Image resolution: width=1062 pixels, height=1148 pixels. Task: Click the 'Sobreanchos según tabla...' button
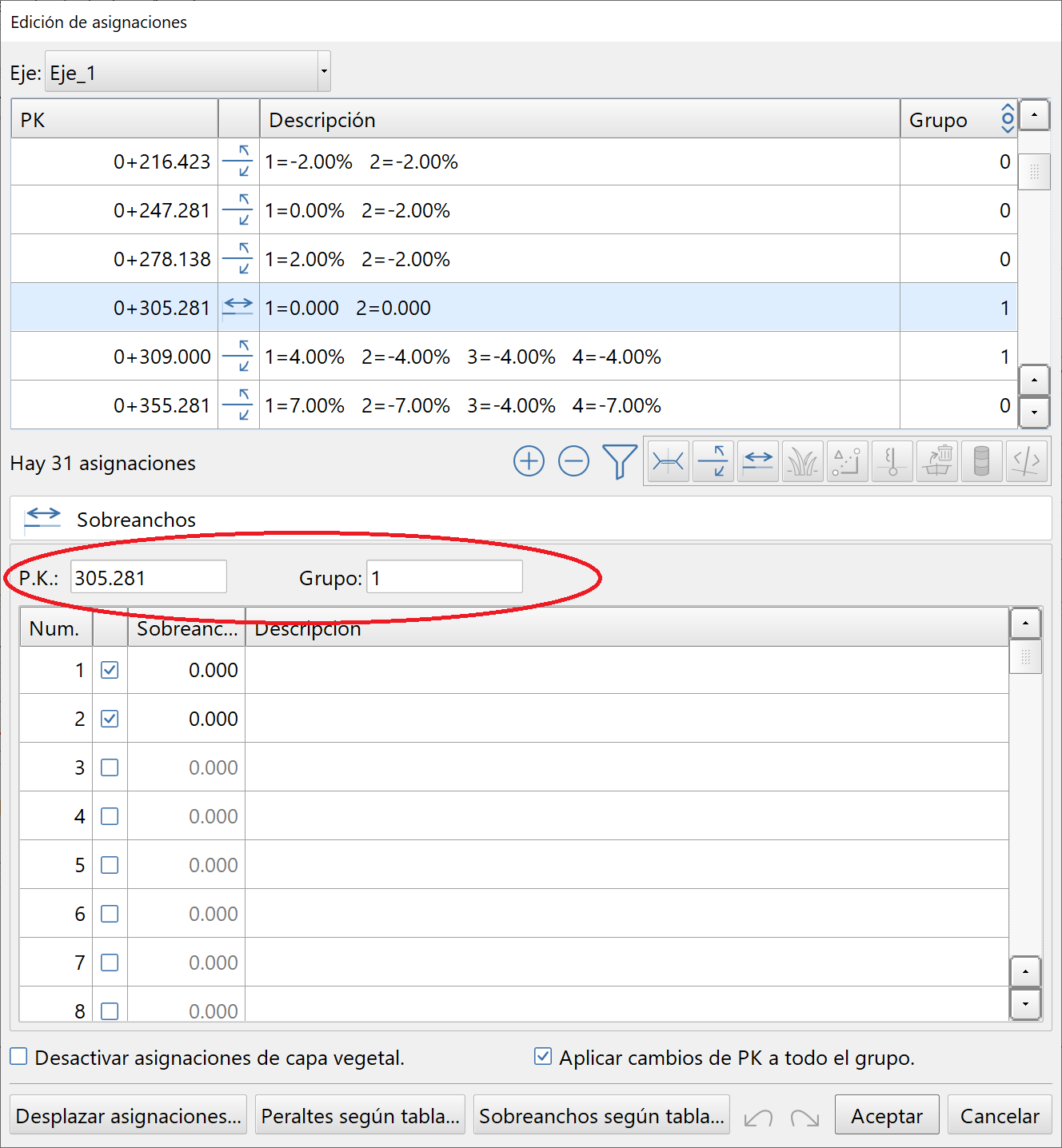pyautogui.click(x=601, y=1116)
